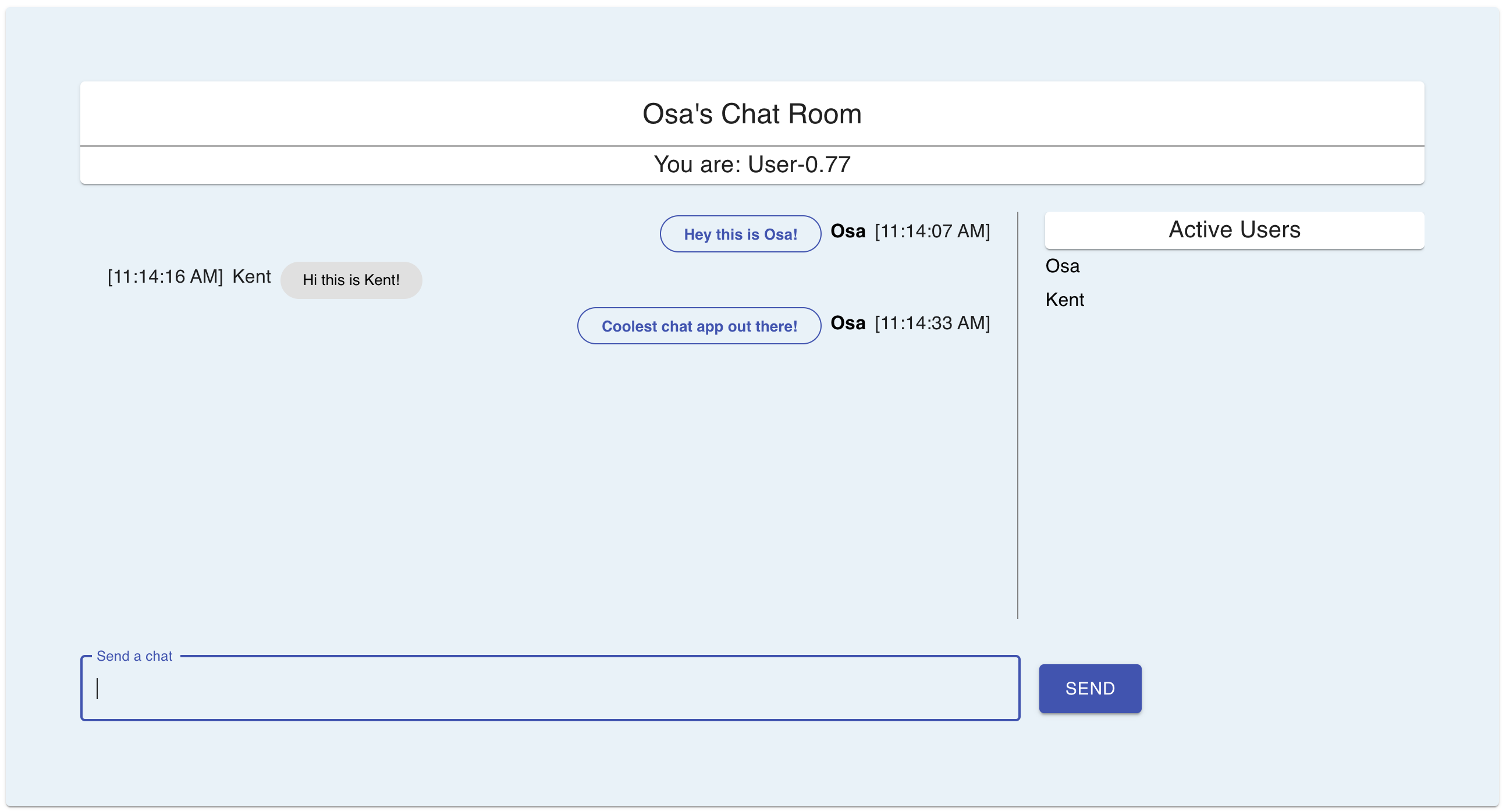Select Kent in Active Users list
The height and width of the screenshot is (812, 1506).
tap(1064, 300)
